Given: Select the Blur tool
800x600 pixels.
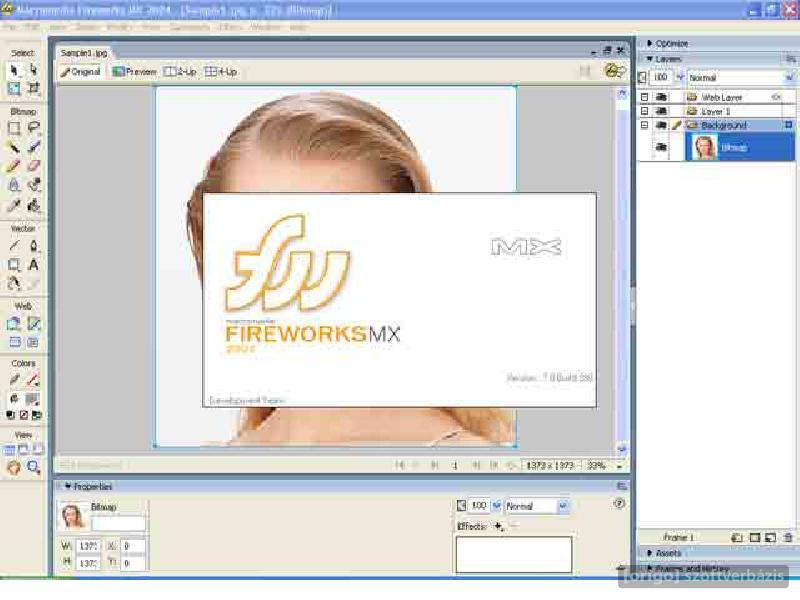Looking at the screenshot, I should [x=14, y=185].
